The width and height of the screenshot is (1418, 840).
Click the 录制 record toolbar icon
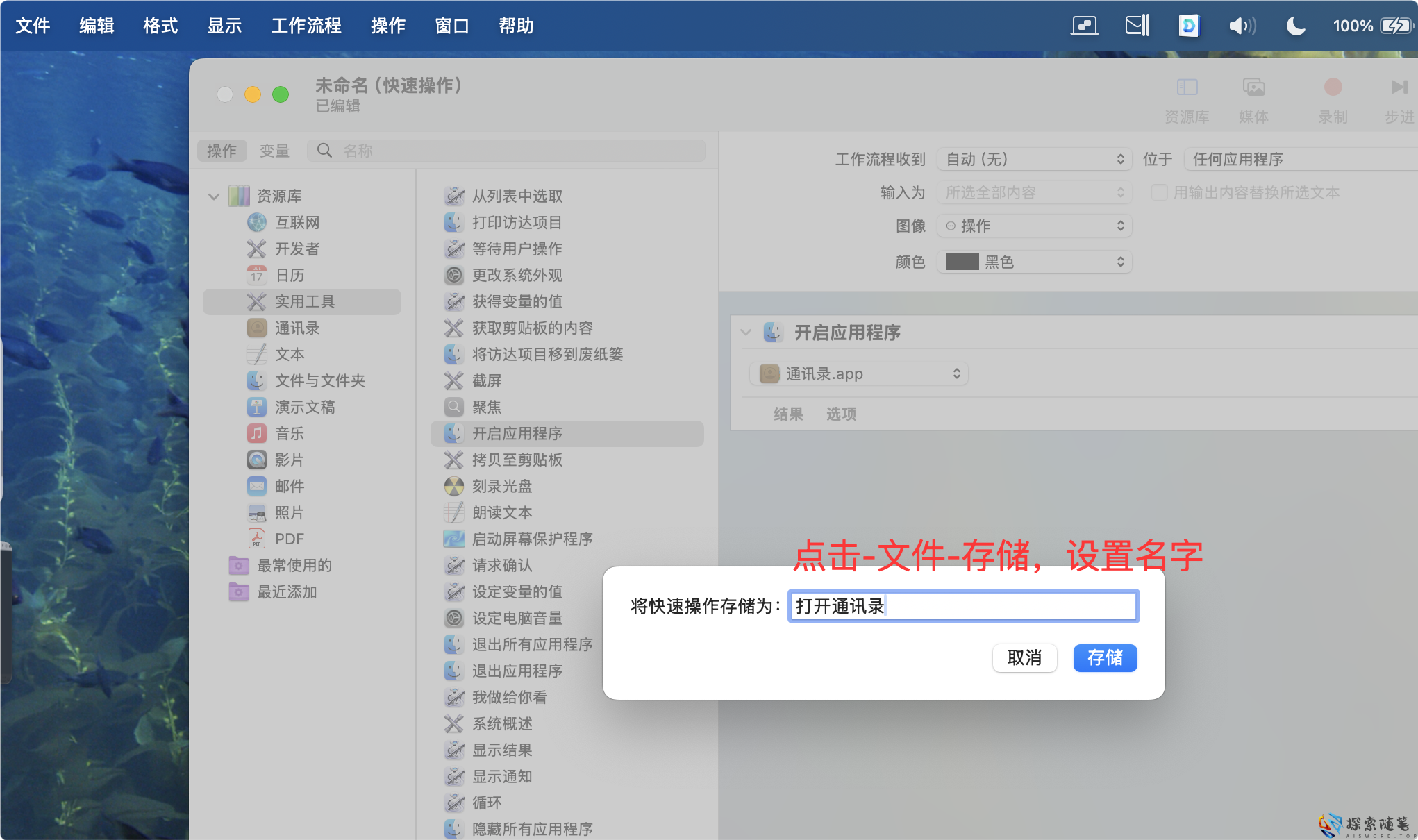(x=1332, y=88)
